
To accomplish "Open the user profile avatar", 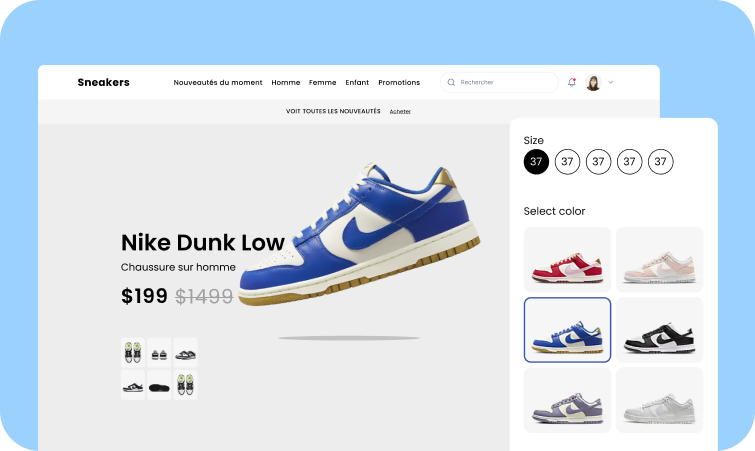I will click(x=593, y=82).
